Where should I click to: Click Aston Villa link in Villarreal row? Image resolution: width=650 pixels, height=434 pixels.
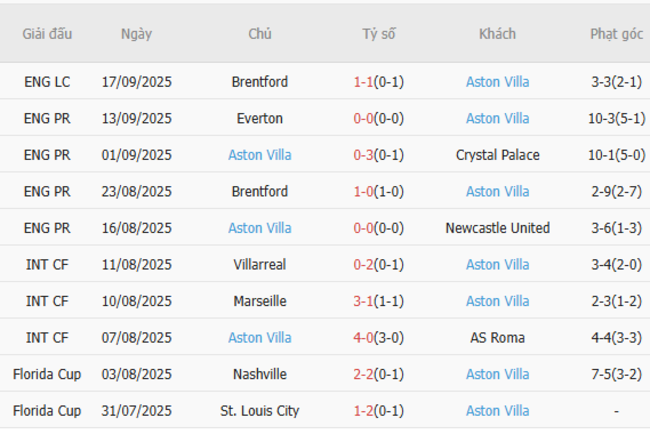tap(497, 264)
